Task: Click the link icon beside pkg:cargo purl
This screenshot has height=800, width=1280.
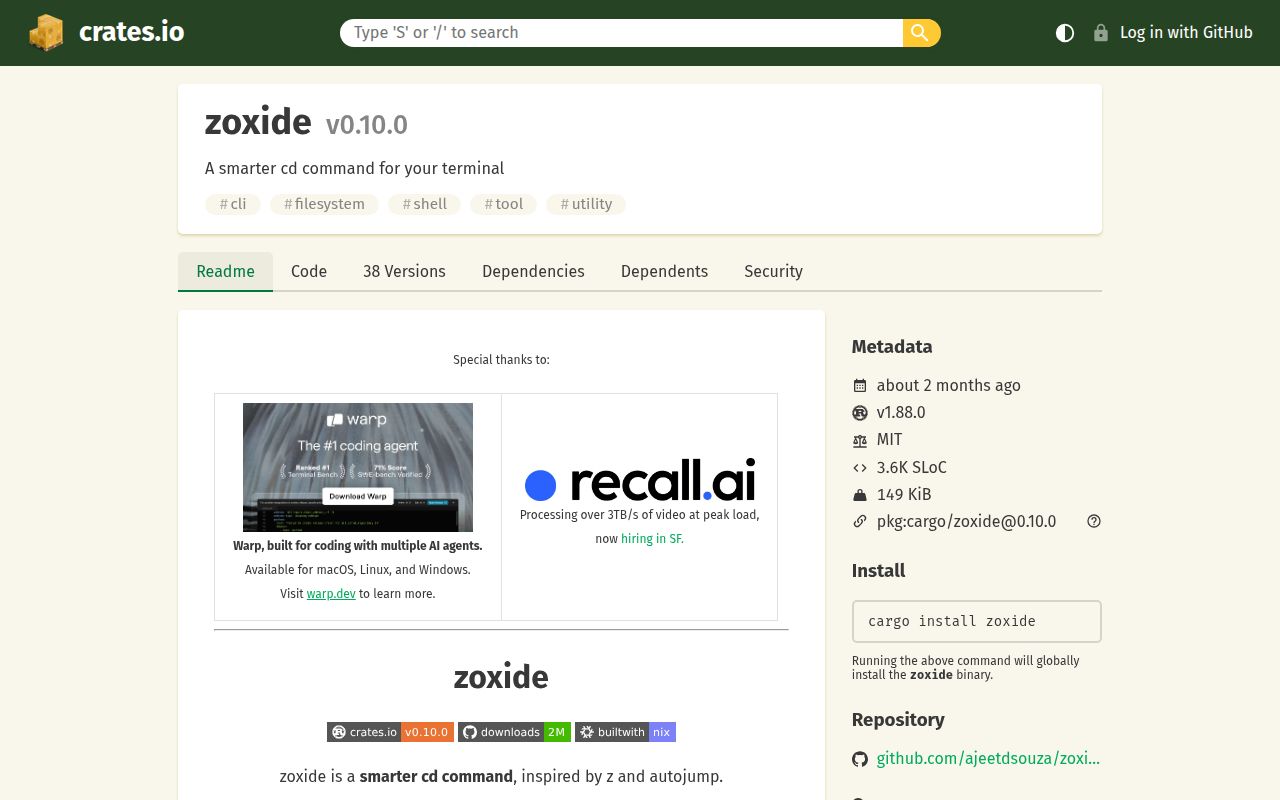Action: coord(860,521)
